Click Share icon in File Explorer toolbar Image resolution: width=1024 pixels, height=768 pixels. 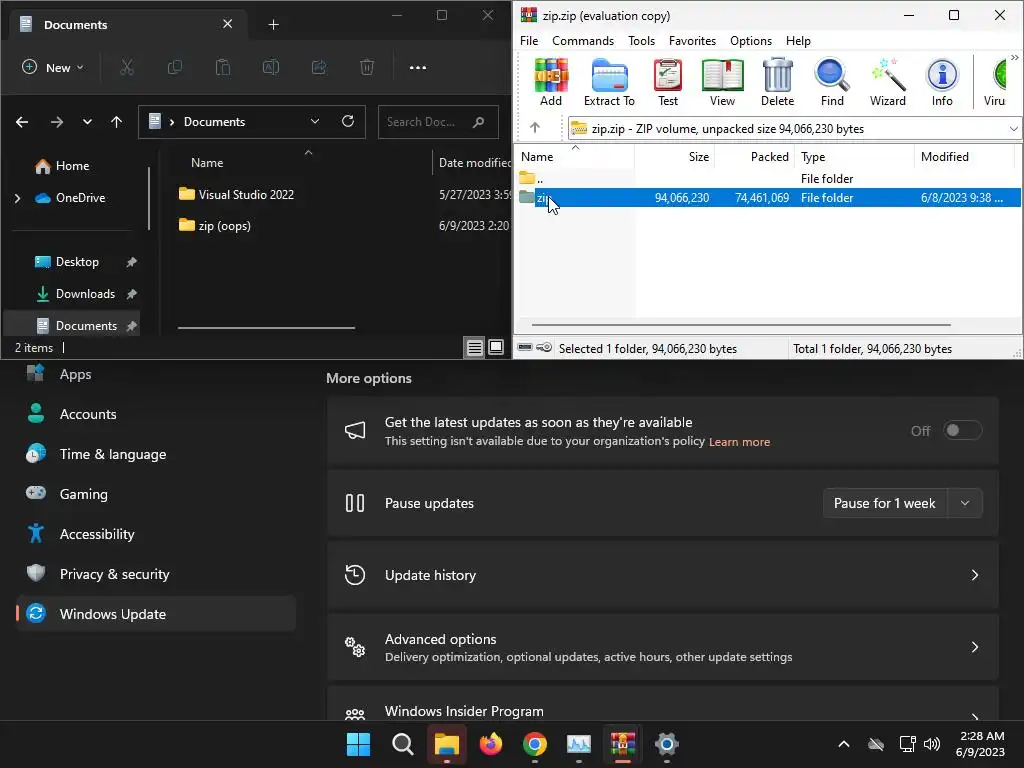point(319,67)
